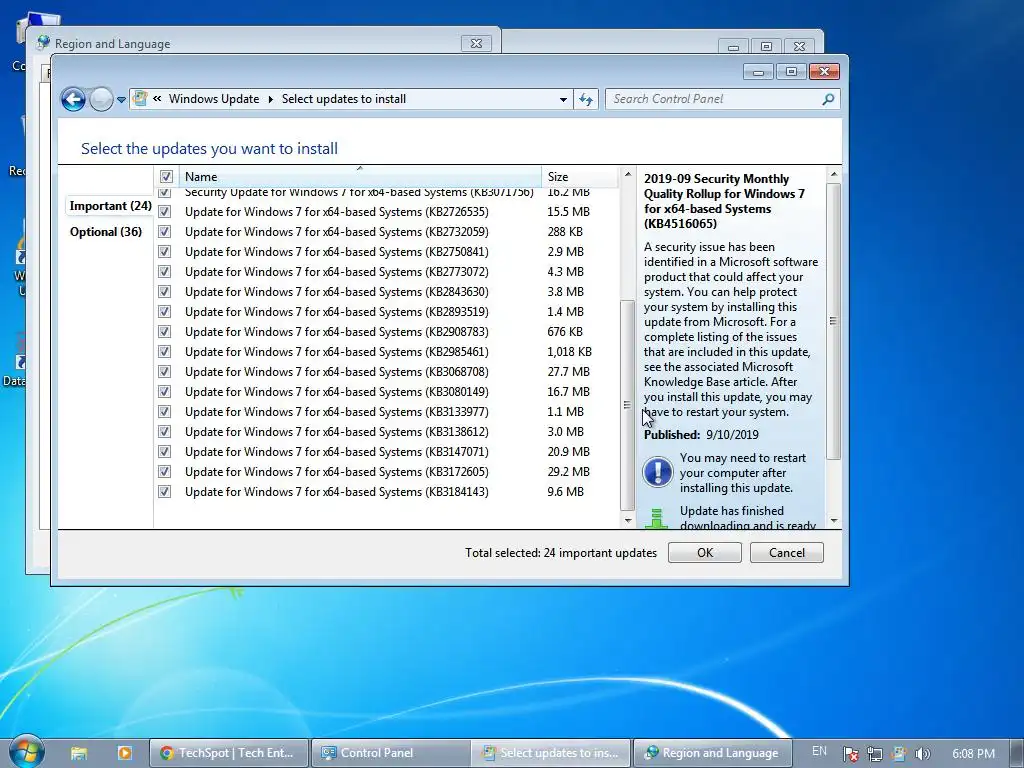
Task: Select the row for update KB3080149
Action: point(386,392)
